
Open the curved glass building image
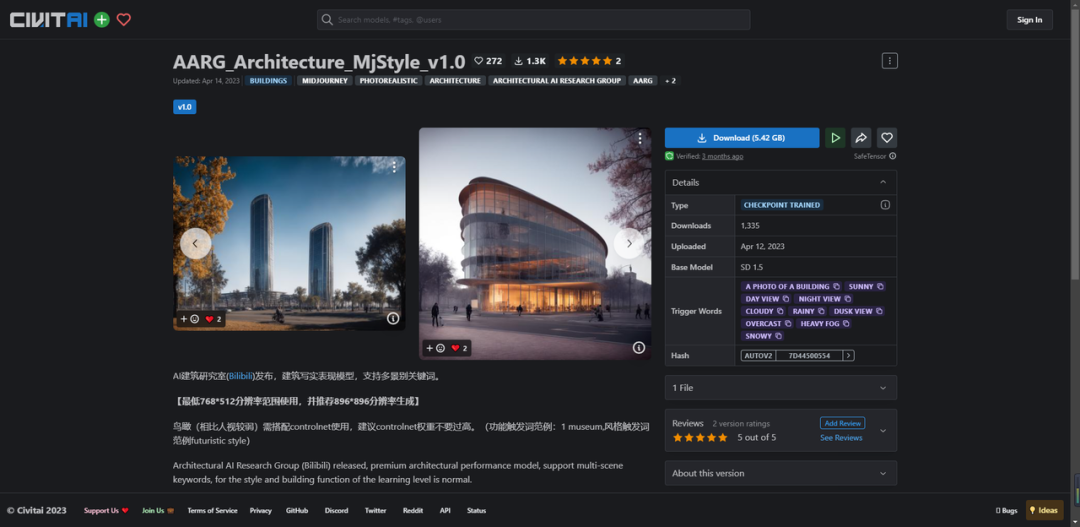click(x=535, y=243)
